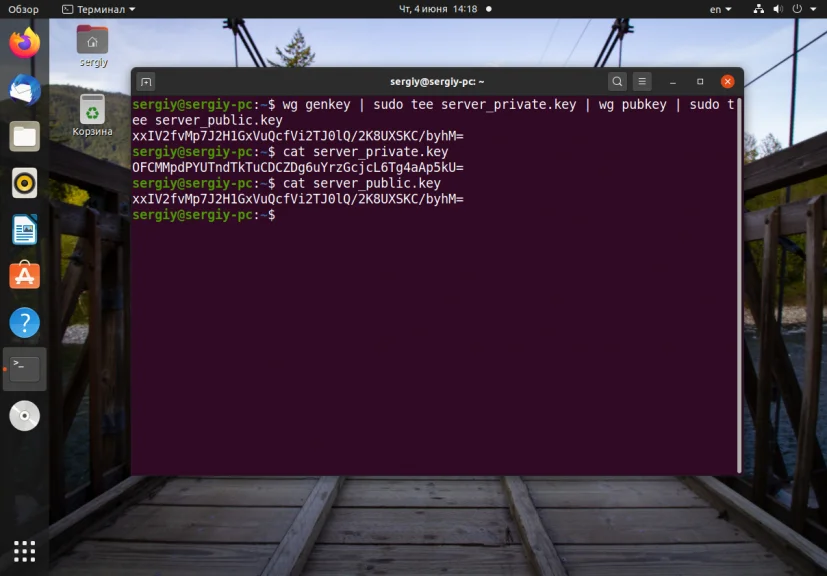Click the 'cat server_private.key' command line
Image resolution: width=827 pixels, height=576 pixels.
[x=290, y=152]
